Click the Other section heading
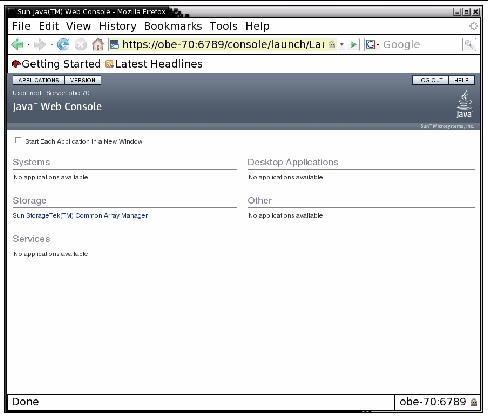Viewport: 488px width, 418px height. pyautogui.click(x=260, y=201)
